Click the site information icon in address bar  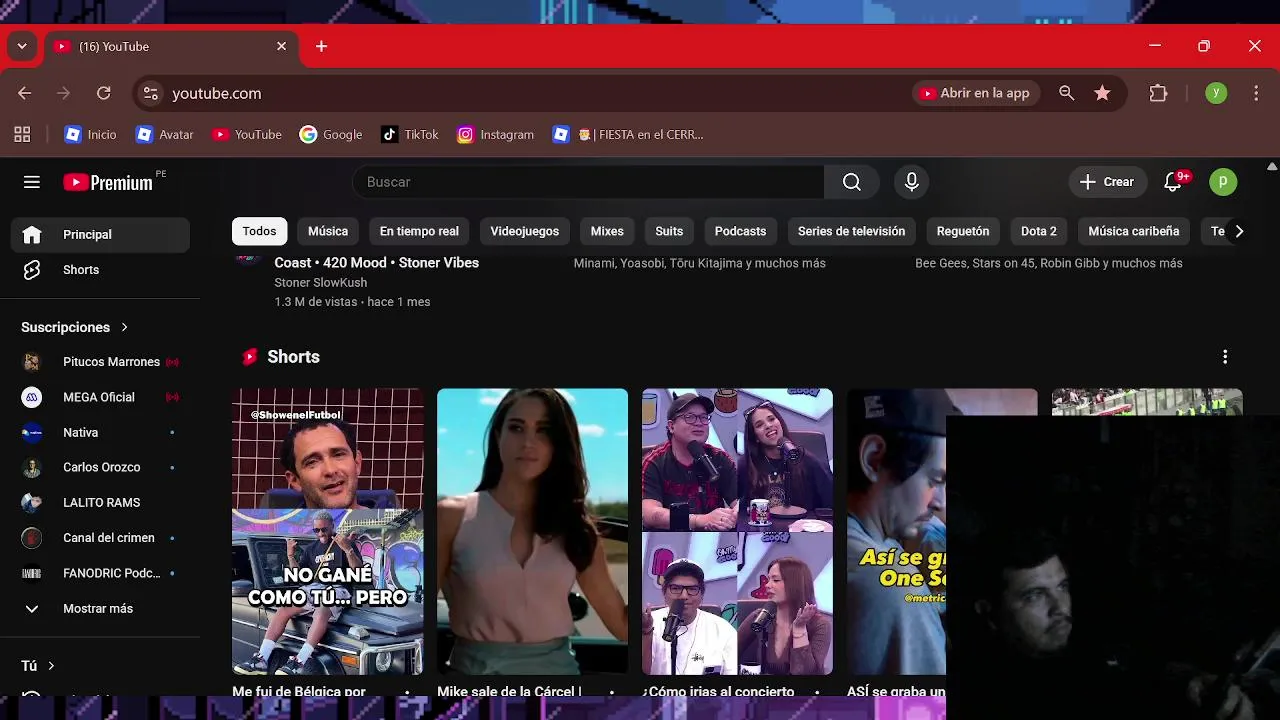(150, 93)
